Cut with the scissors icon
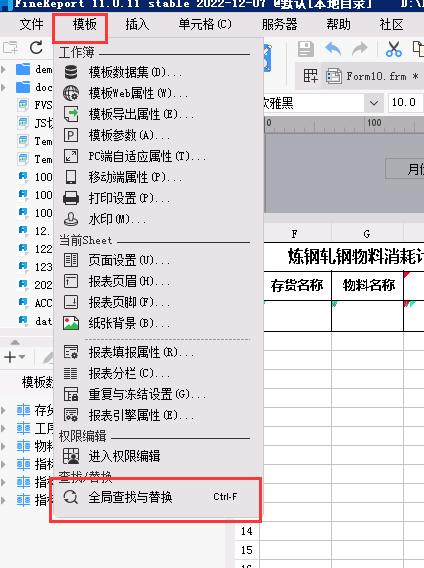 394,49
